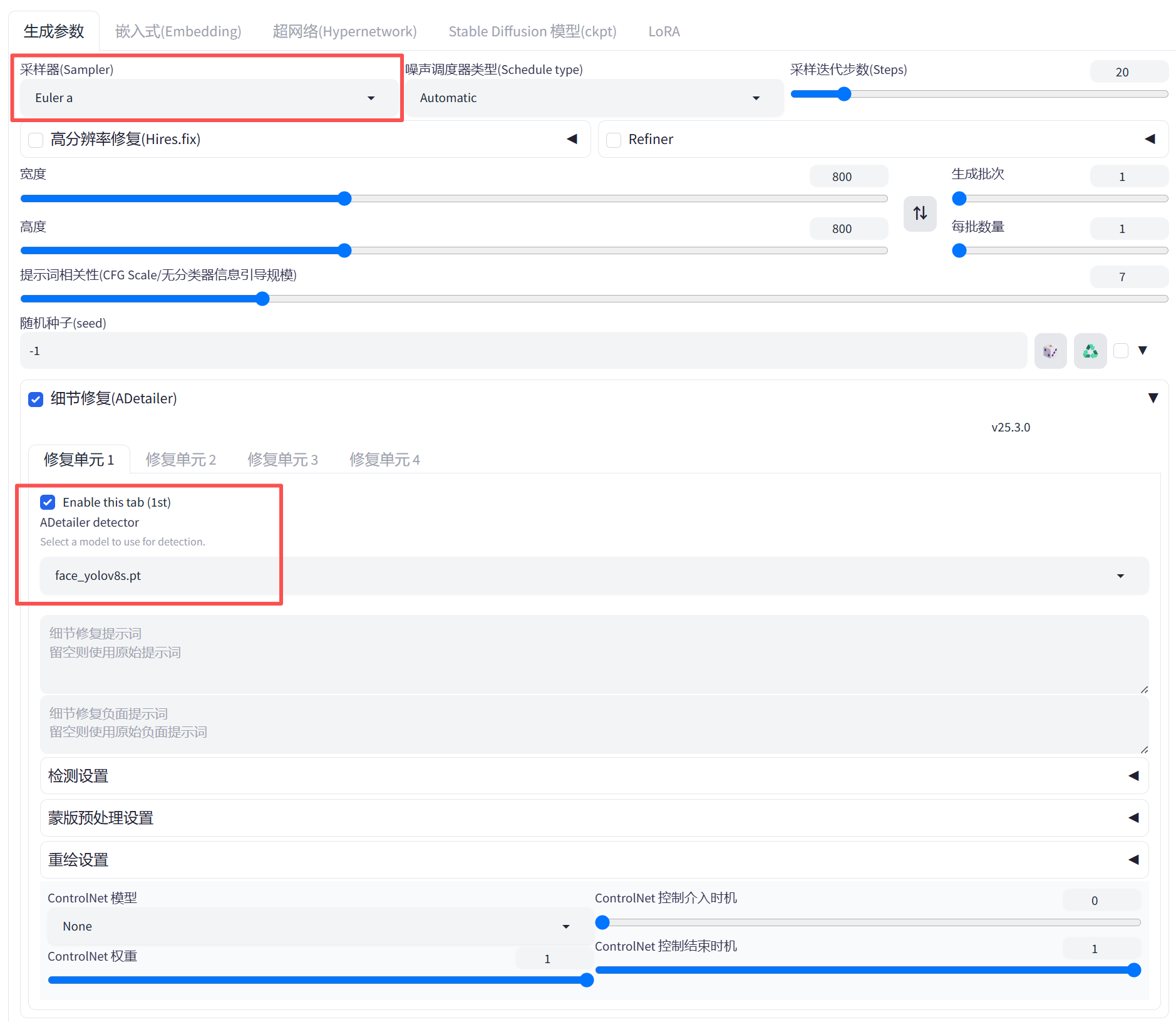
Task: Click the extra seed options triangle
Action: click(1143, 351)
